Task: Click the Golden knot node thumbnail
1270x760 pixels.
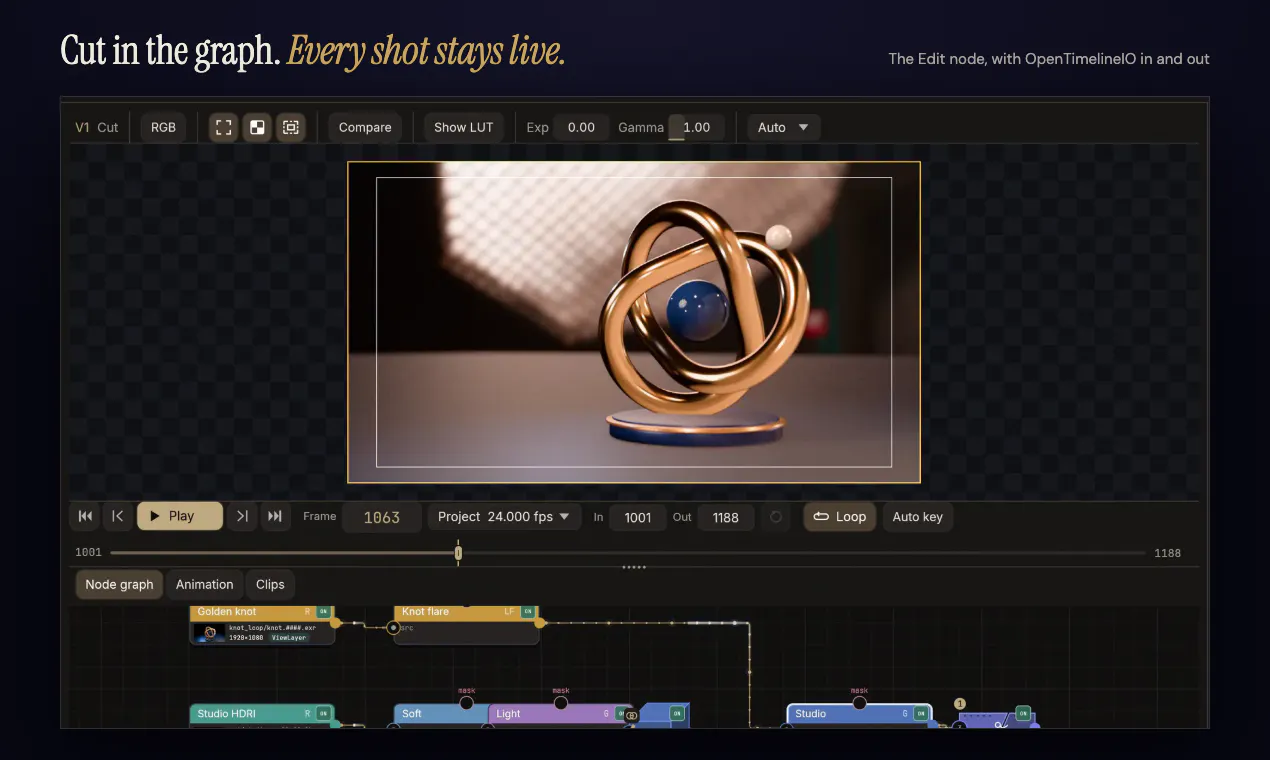Action: click(x=210, y=633)
